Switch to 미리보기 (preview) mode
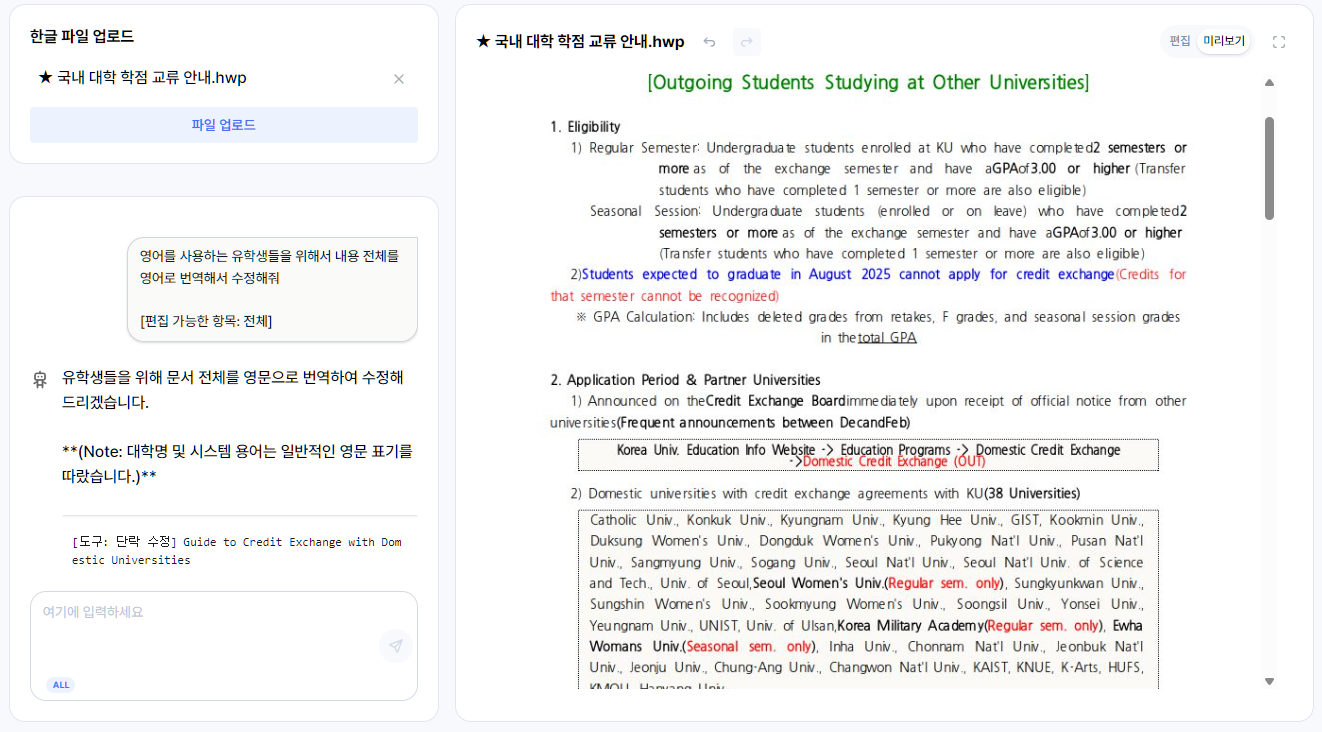This screenshot has width=1322, height=732. coord(1224,41)
